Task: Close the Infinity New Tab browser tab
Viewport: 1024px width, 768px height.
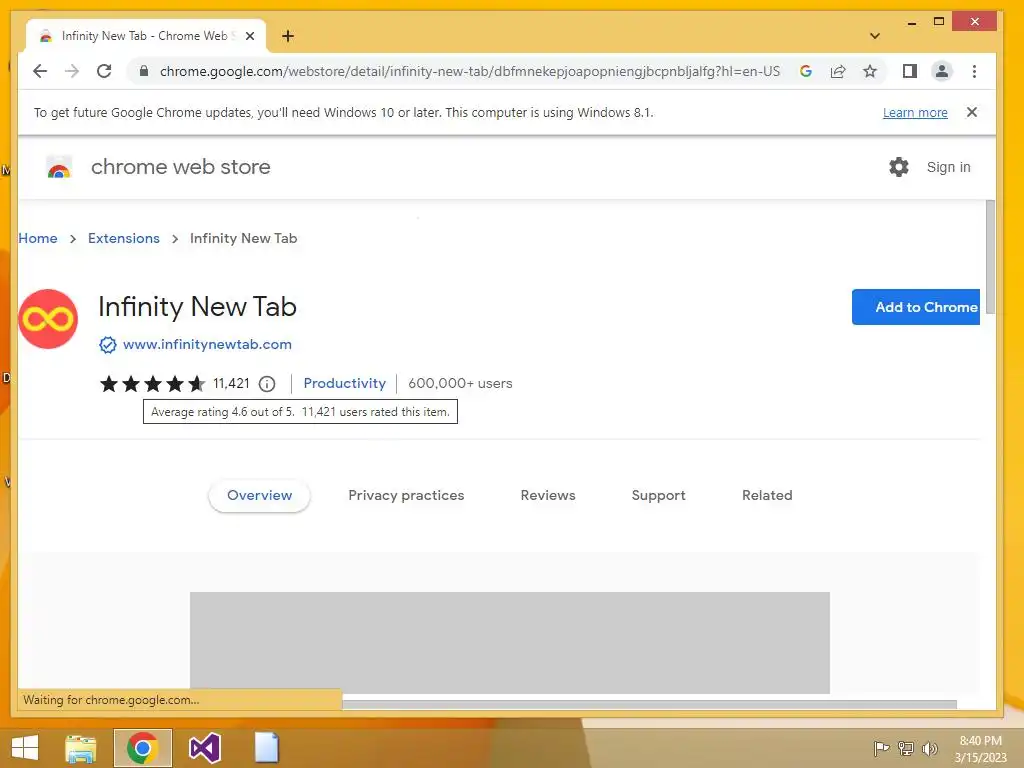Action: click(249, 36)
